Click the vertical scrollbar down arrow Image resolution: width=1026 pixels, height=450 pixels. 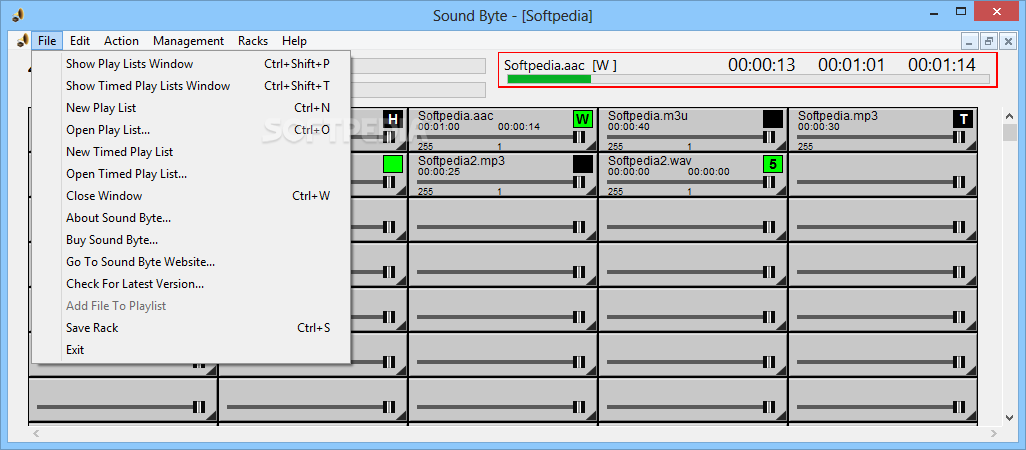1010,417
